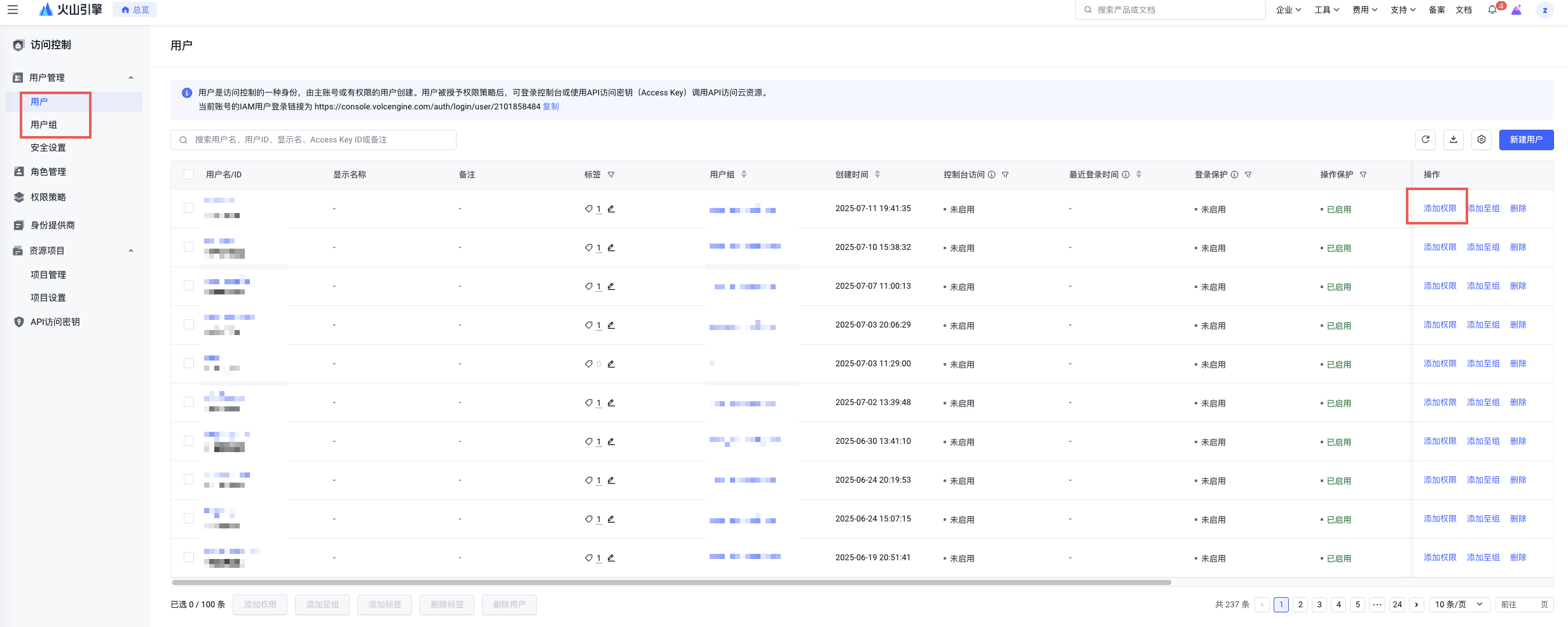This screenshot has height=627, width=1568.
Task: Filter 登录保护 column
Action: tap(1248, 175)
